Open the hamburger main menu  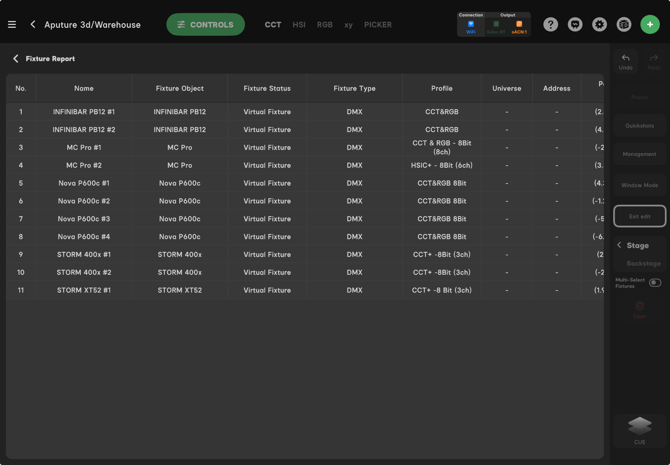pos(12,25)
